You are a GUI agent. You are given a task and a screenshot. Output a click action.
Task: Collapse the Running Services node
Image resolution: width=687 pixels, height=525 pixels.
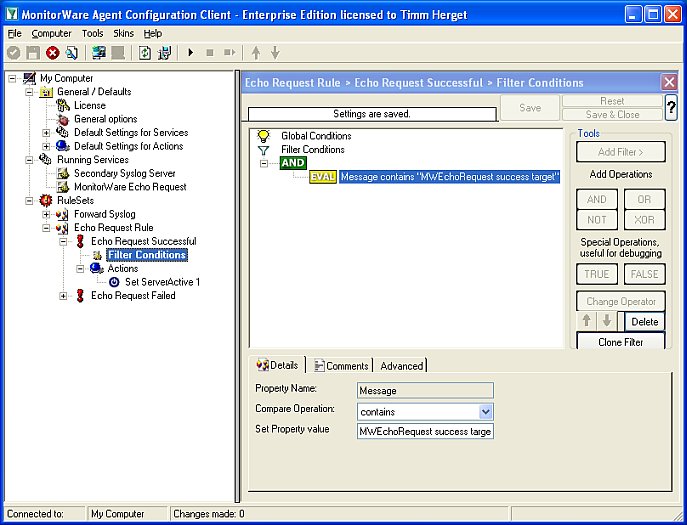29,160
